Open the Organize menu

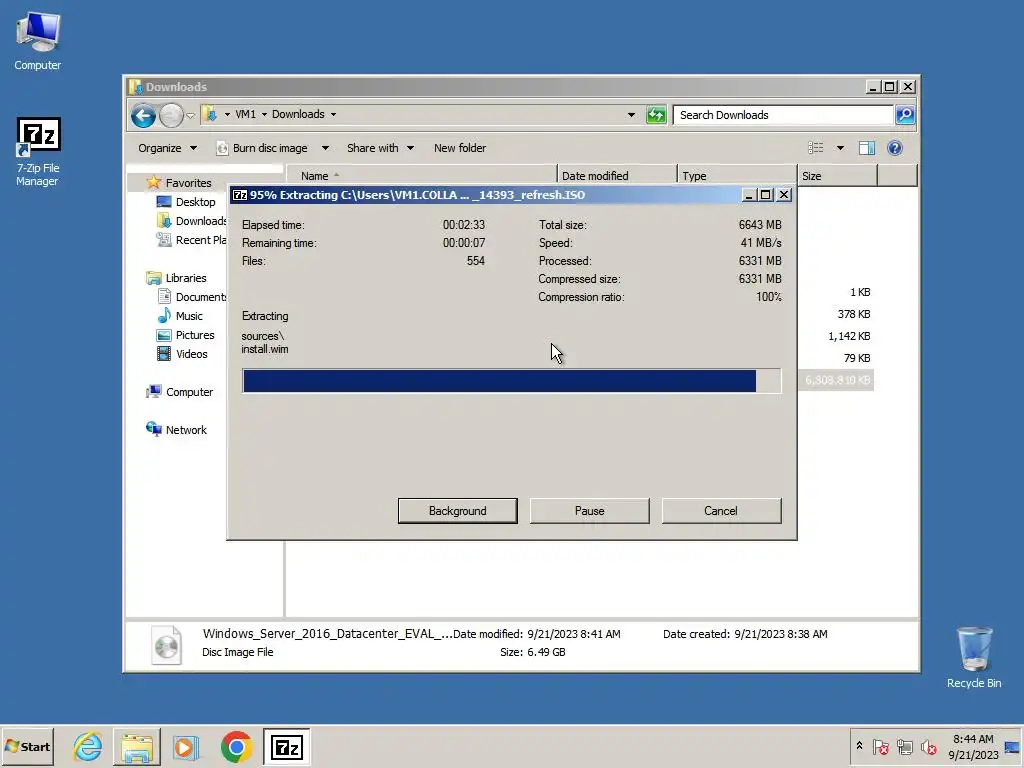tap(167, 148)
